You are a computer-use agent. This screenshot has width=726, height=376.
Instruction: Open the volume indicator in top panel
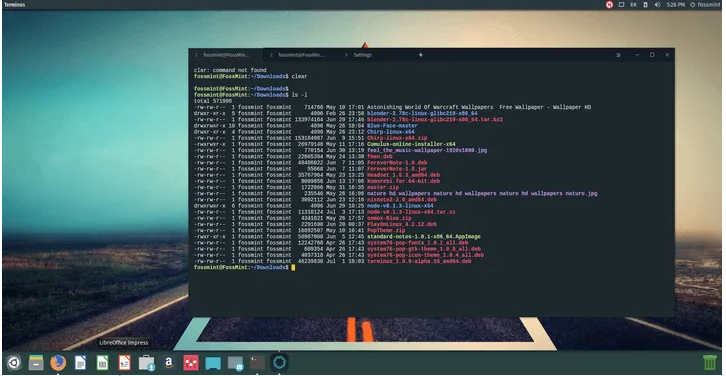click(657, 5)
